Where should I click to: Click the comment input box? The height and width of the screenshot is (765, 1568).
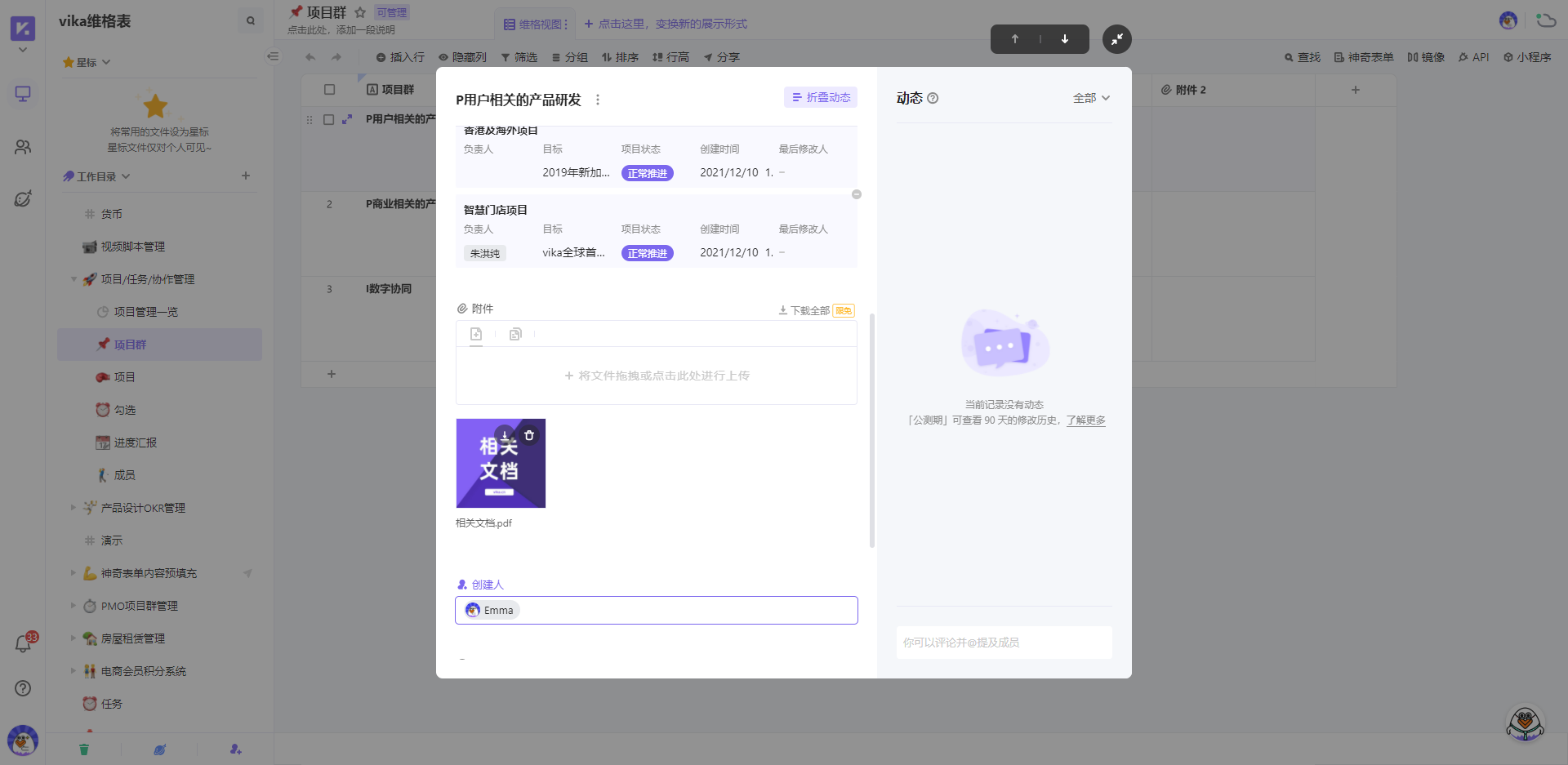point(1004,643)
